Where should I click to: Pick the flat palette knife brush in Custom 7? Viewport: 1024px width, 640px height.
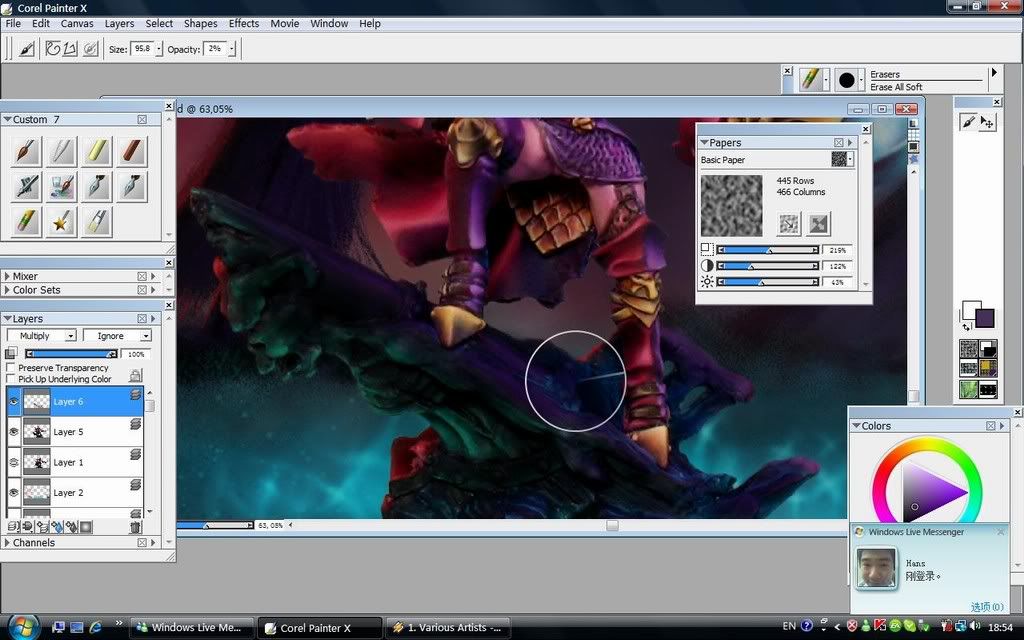coord(97,222)
